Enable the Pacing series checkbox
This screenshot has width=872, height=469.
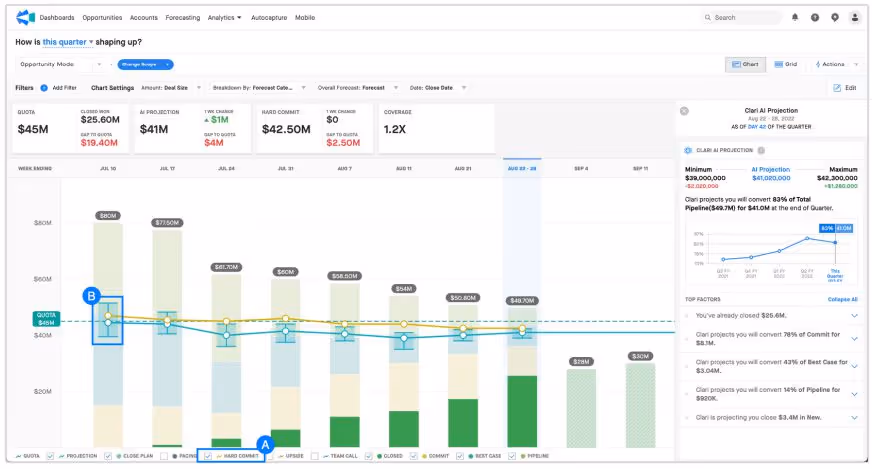164,456
